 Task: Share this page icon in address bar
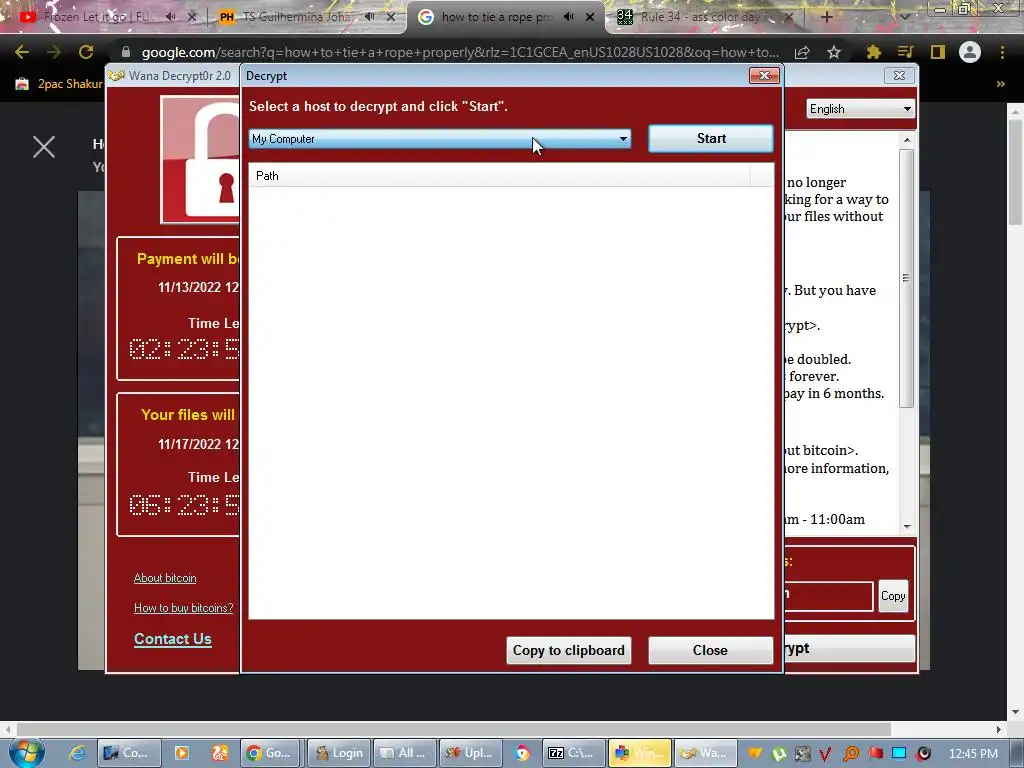(x=802, y=52)
